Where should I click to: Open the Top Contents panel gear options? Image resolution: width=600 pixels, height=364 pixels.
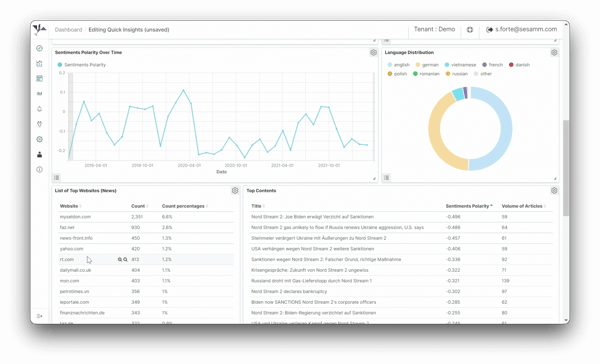click(554, 191)
